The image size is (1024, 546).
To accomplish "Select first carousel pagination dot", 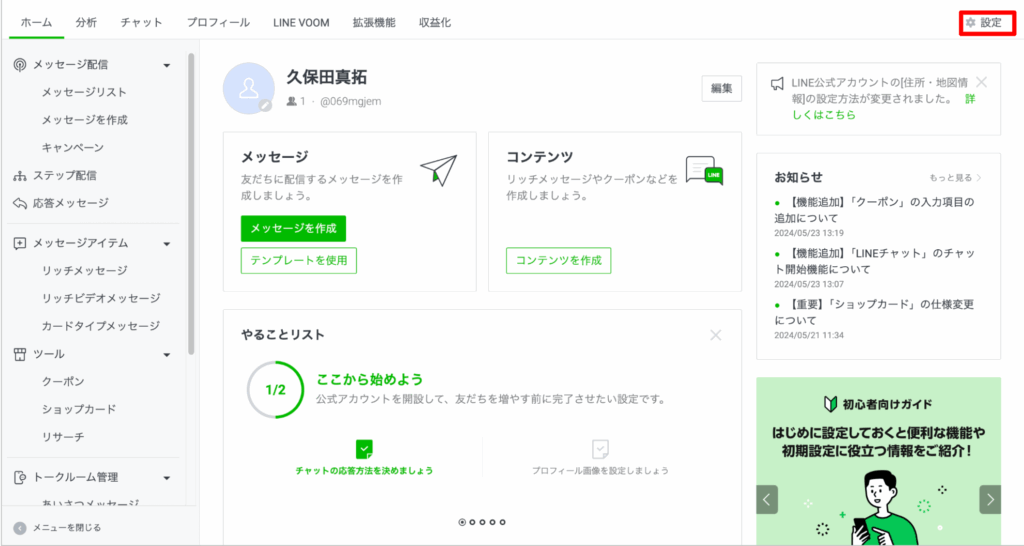I will click(462, 521).
